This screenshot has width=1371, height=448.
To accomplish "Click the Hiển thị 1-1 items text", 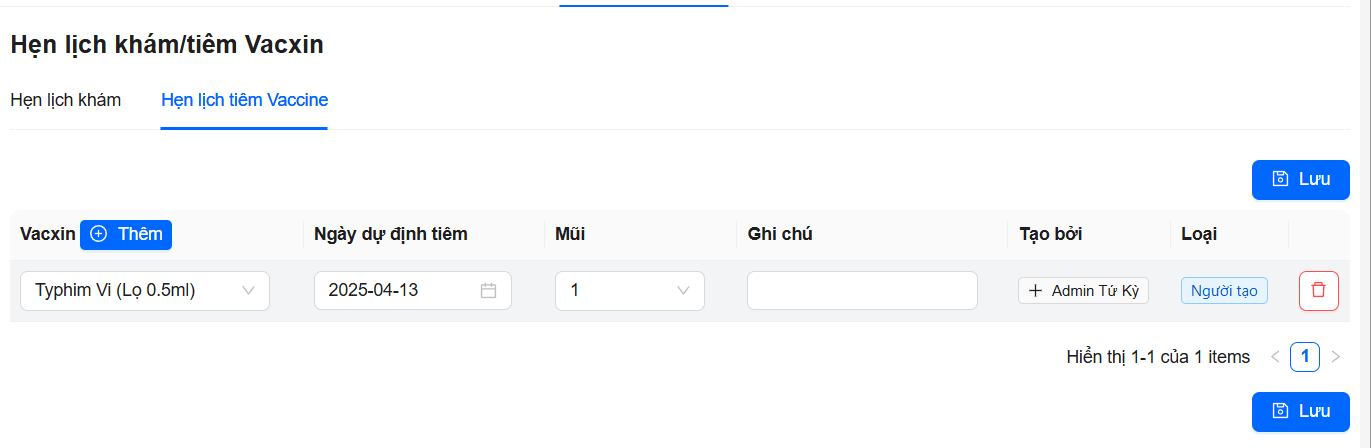I will point(1158,357).
